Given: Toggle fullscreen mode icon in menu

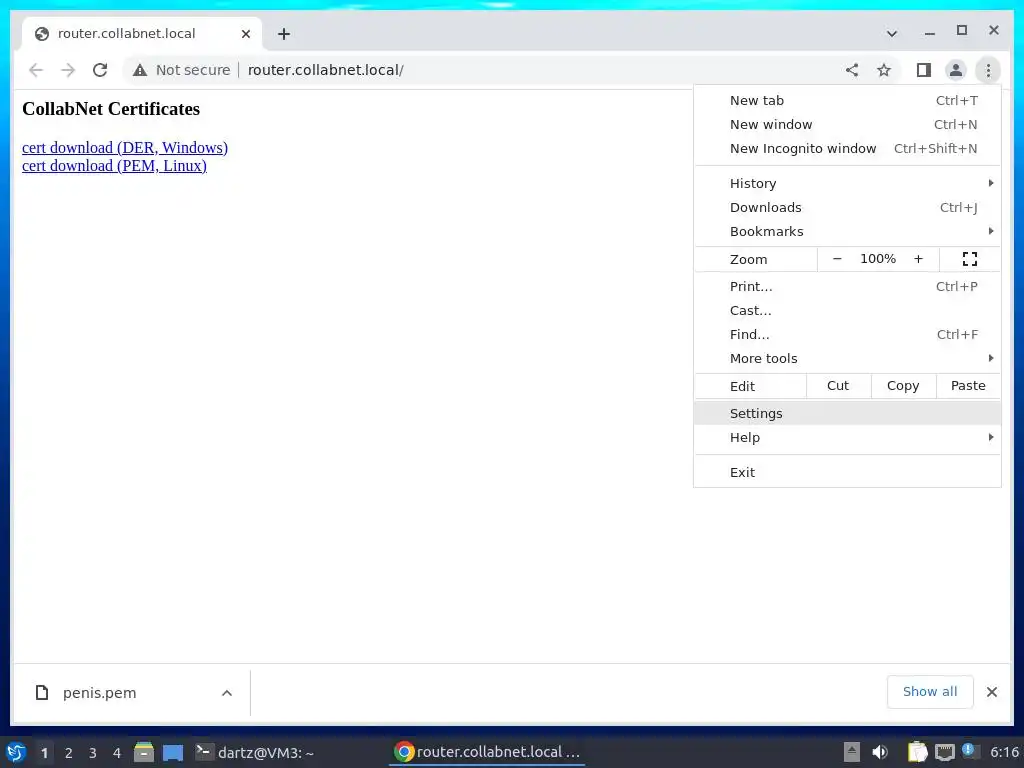Looking at the screenshot, I should [x=970, y=259].
